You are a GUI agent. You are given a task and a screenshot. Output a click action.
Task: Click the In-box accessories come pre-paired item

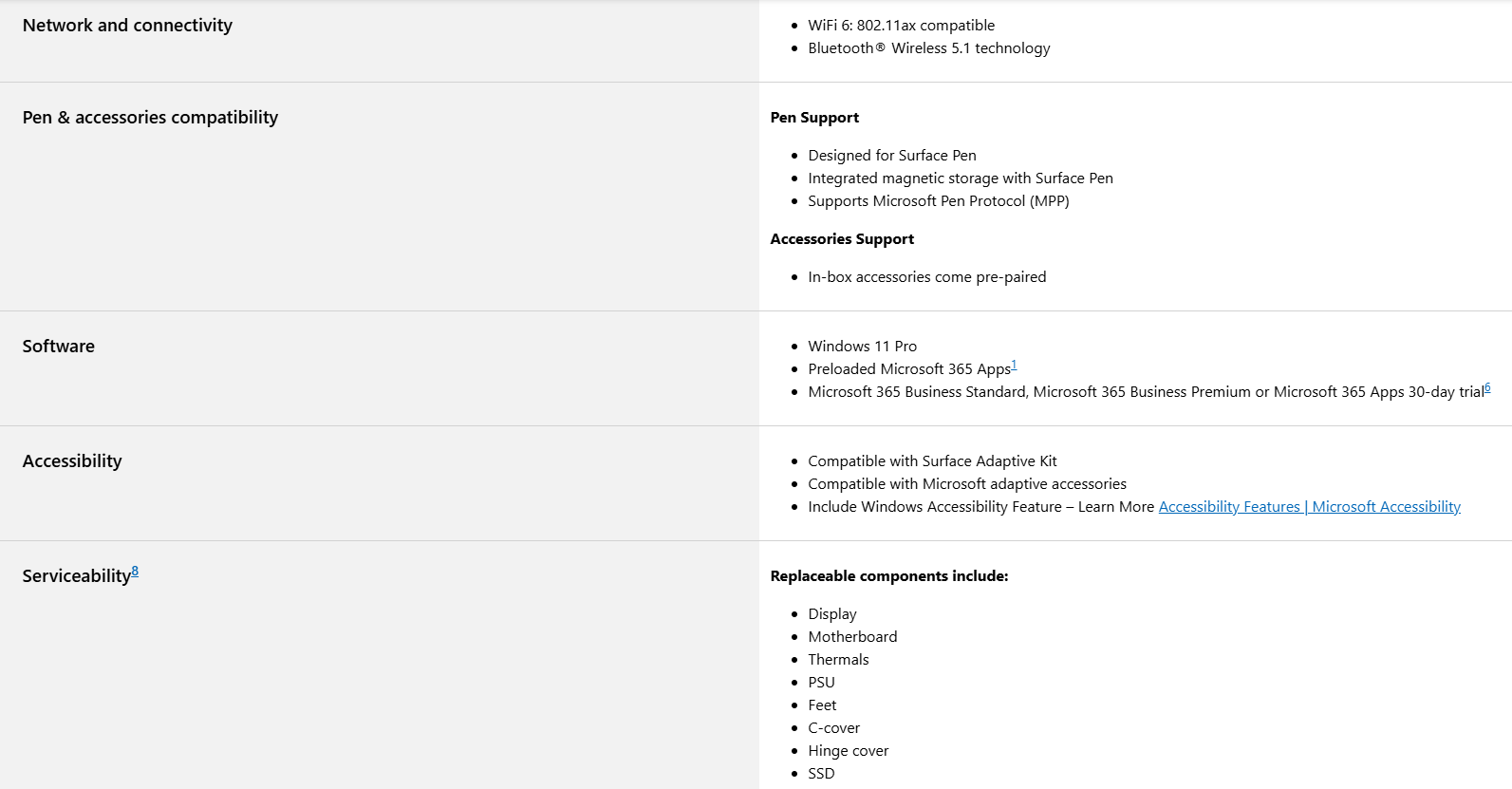(x=926, y=277)
